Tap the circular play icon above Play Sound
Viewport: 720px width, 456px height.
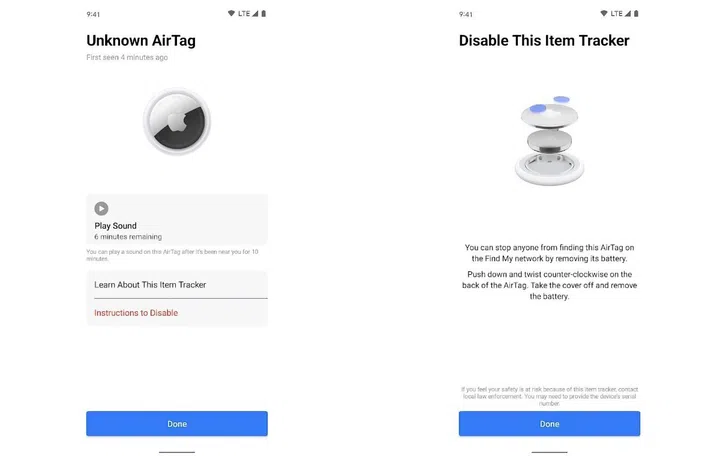click(101, 208)
